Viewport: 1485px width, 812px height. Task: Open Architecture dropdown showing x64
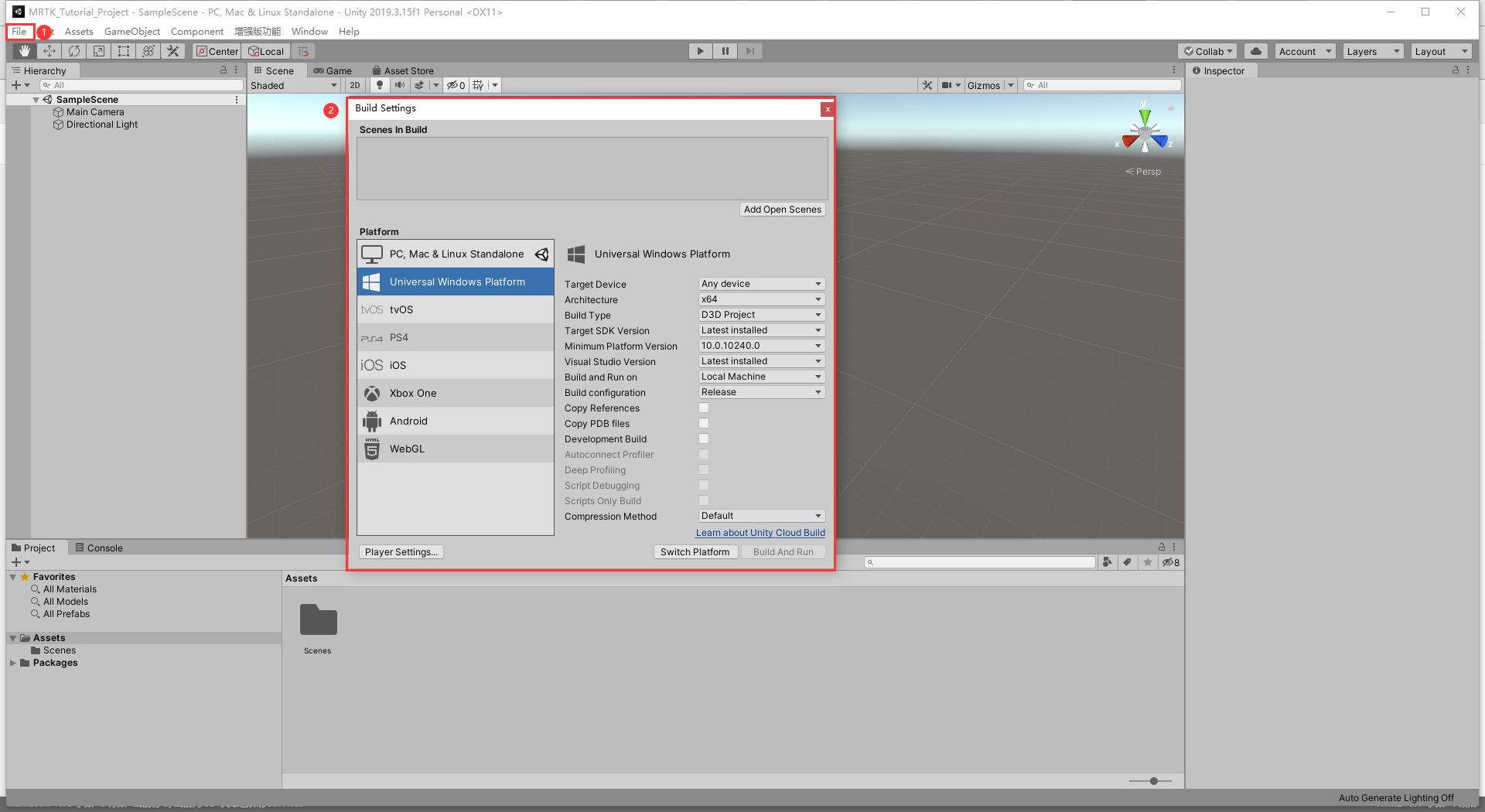[x=762, y=299]
